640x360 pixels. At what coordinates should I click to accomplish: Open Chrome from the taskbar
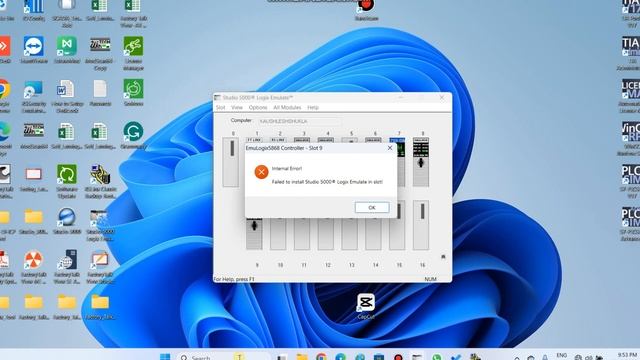click(x=322, y=357)
